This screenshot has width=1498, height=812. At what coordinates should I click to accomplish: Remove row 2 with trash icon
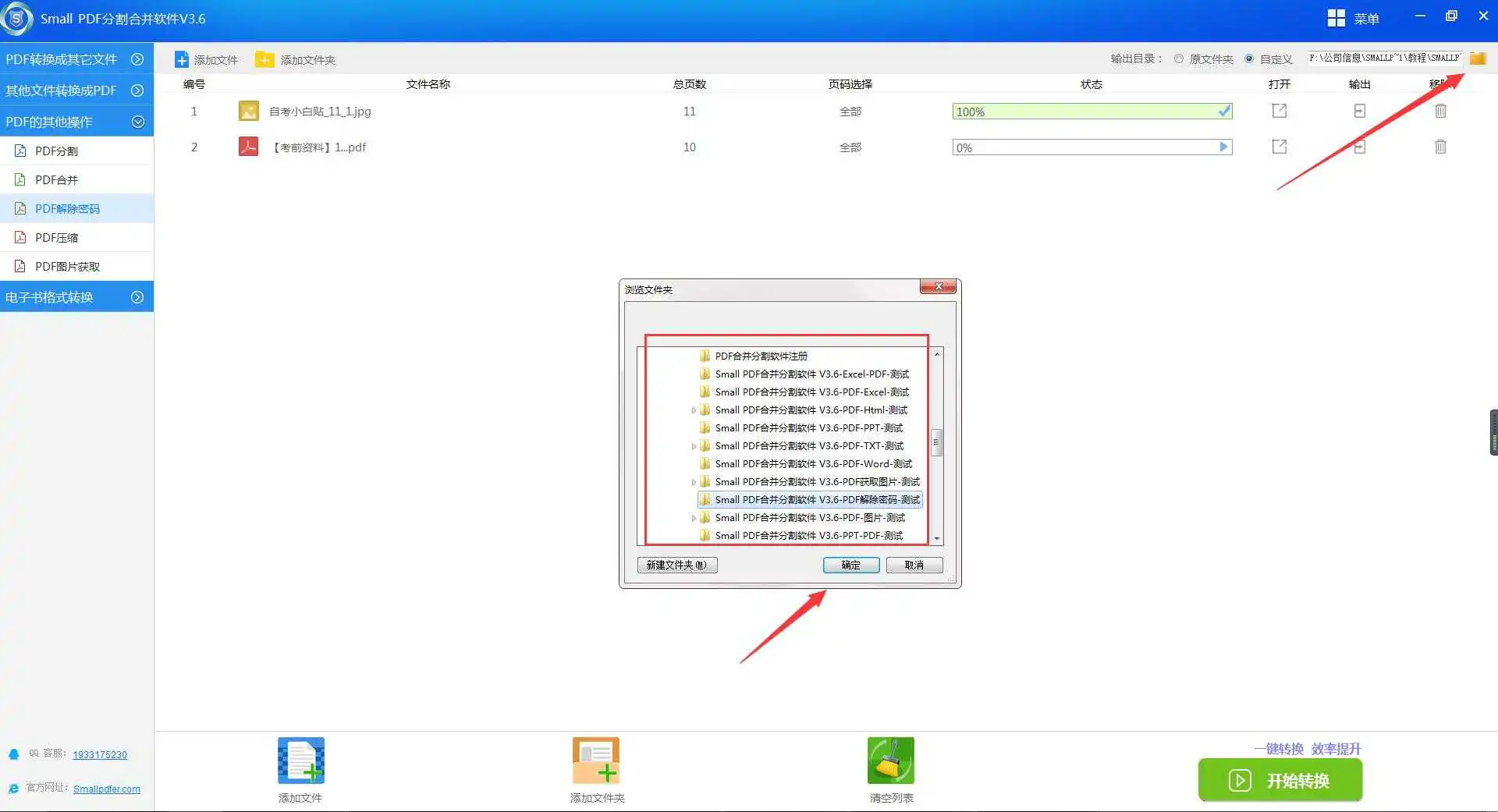1440,146
